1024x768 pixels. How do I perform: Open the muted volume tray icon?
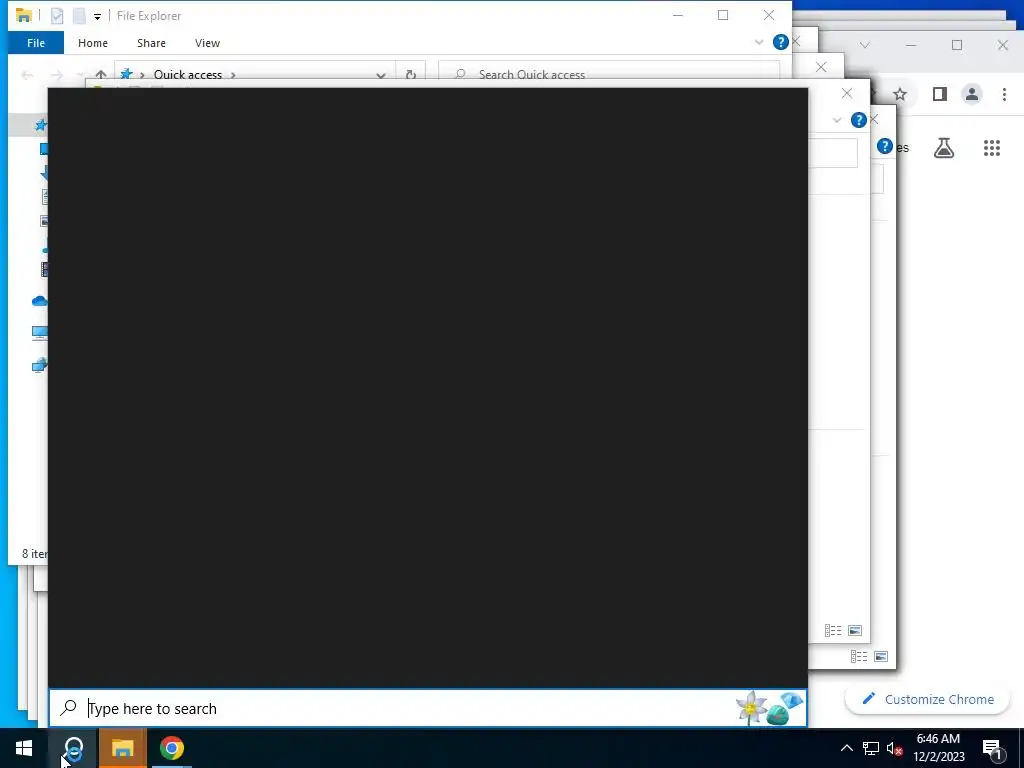894,748
